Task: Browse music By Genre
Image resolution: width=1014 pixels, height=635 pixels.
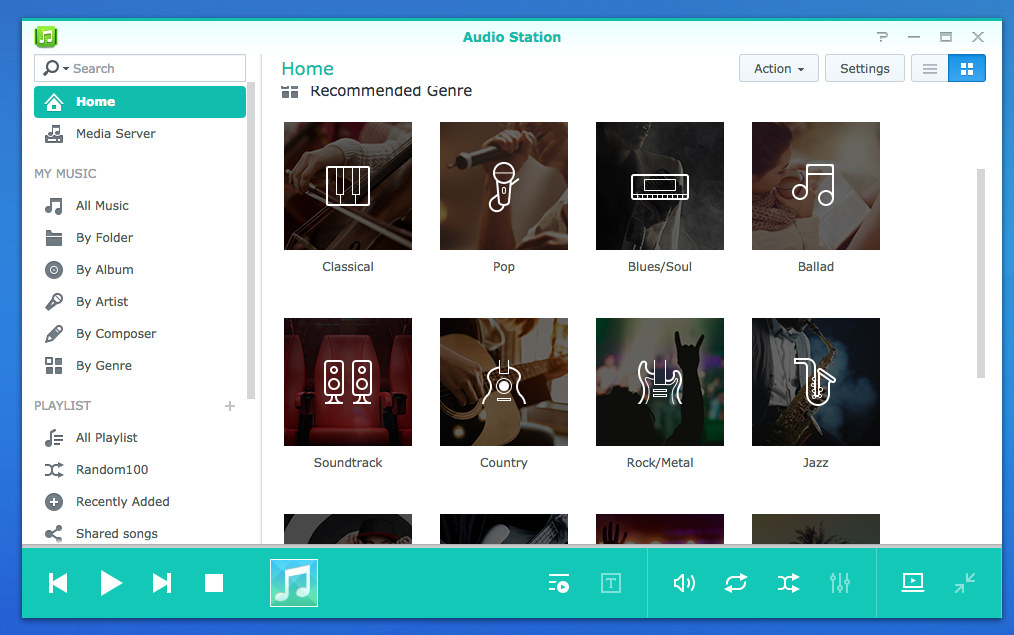Action: [x=140, y=366]
